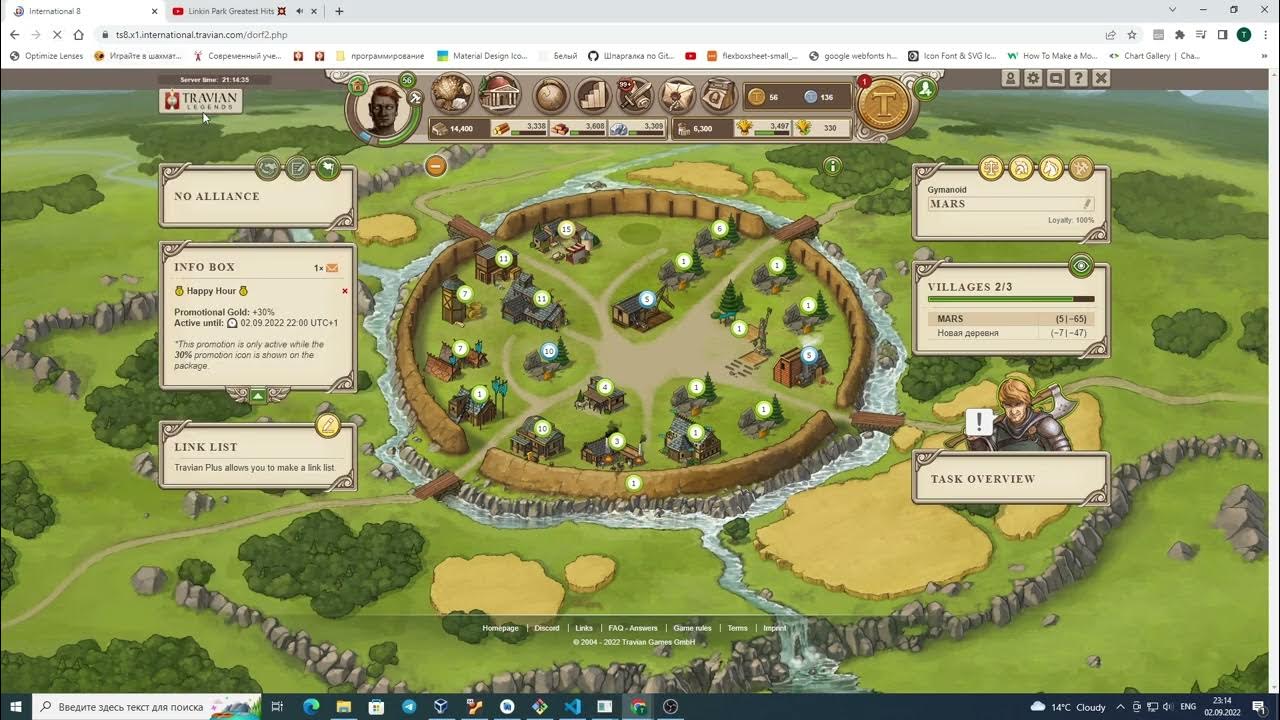Viewport: 1280px width, 720px height.
Task: Open Terms footer link
Action: (x=737, y=628)
